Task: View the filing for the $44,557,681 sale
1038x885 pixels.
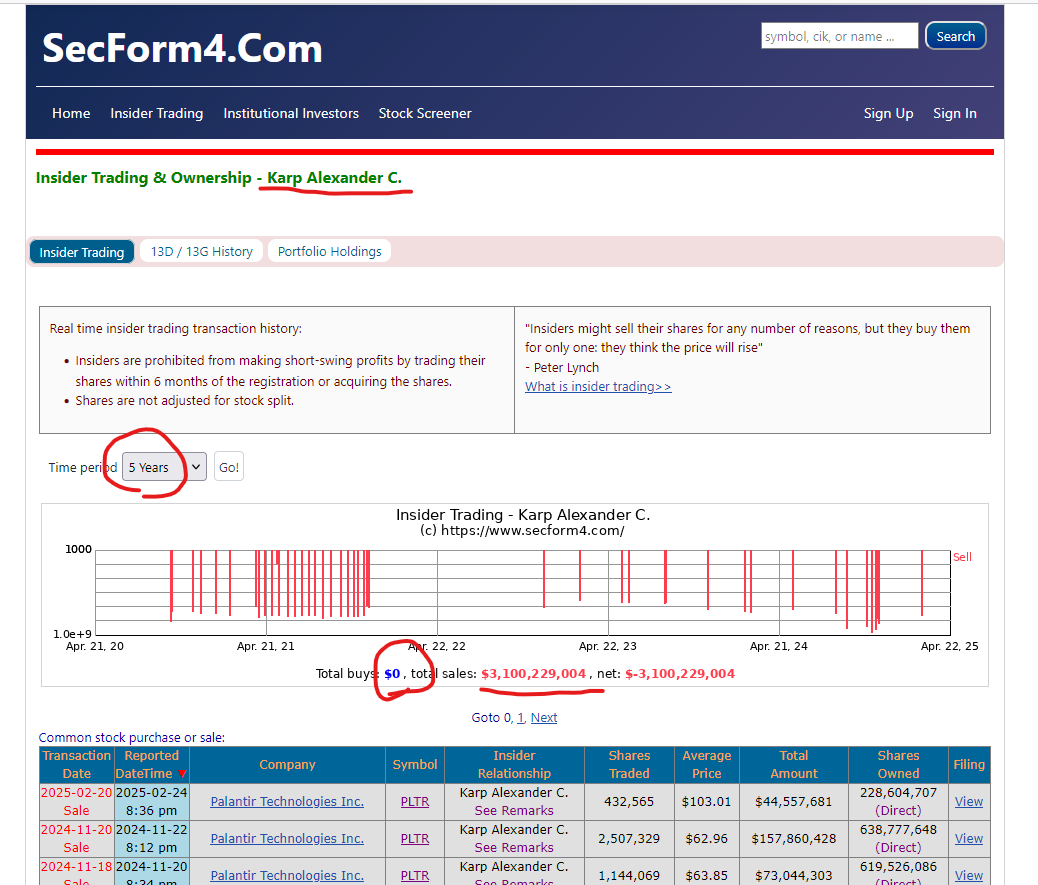Action: pyautogui.click(x=968, y=802)
